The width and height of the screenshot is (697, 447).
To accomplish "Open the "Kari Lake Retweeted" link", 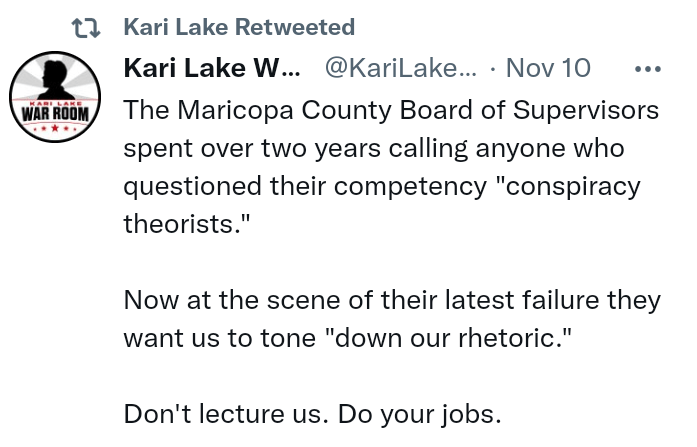I will coord(239,27).
